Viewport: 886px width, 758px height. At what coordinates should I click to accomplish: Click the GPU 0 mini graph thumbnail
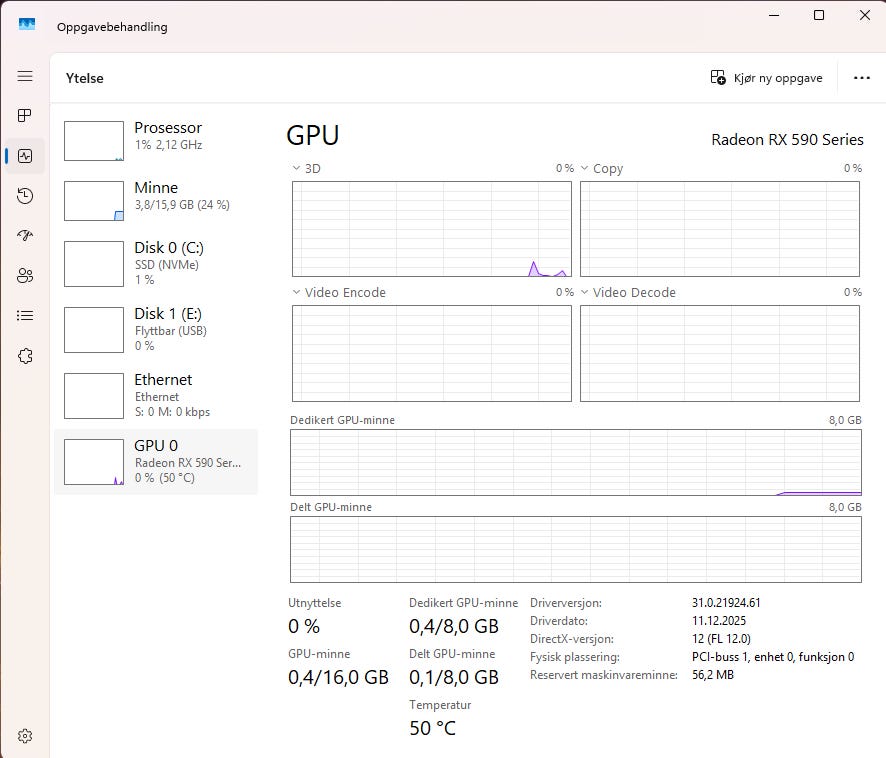[94, 462]
